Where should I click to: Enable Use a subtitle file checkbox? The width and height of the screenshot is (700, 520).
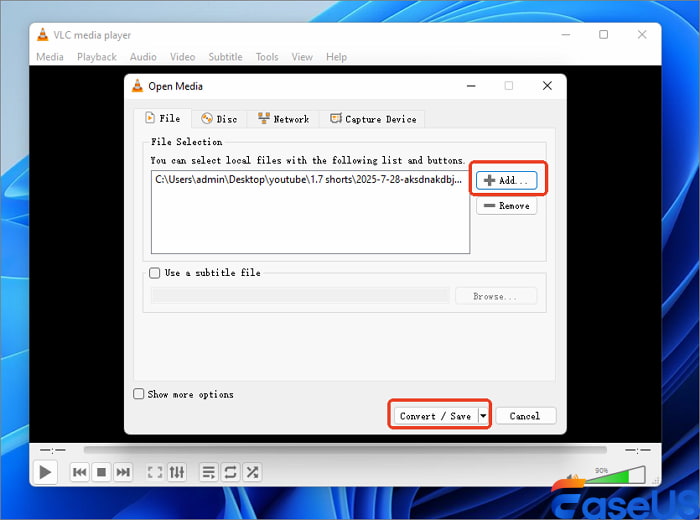[x=154, y=273]
